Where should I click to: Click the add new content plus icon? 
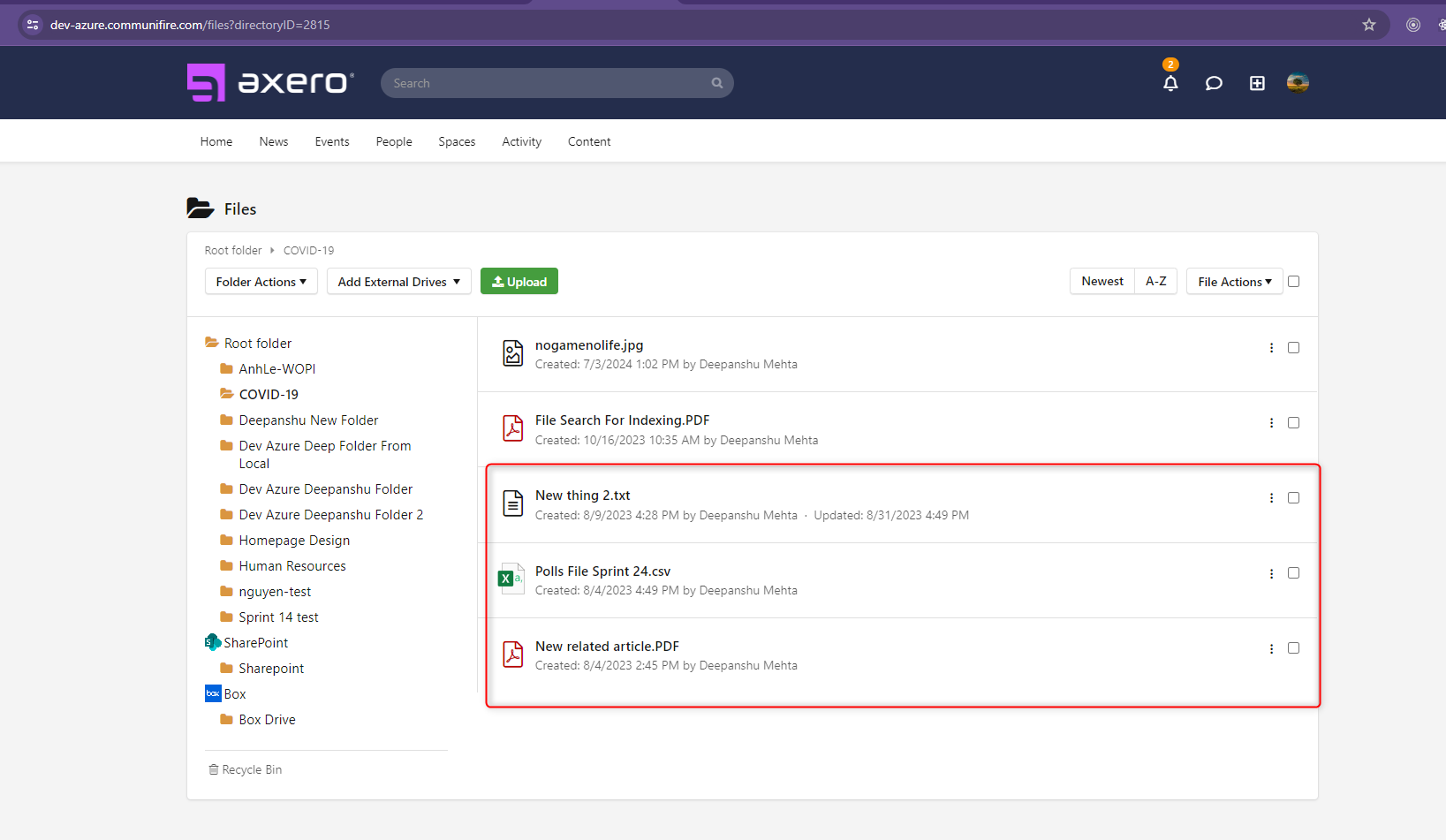[1257, 83]
